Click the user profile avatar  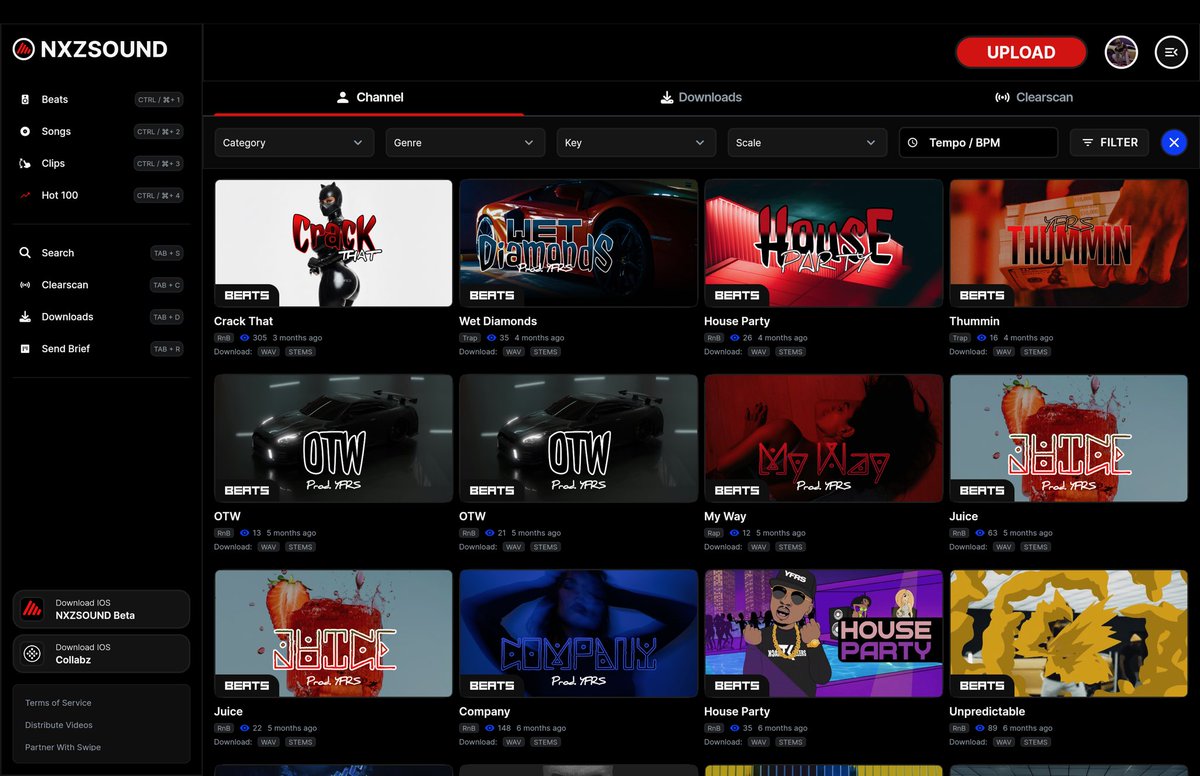(x=1121, y=52)
